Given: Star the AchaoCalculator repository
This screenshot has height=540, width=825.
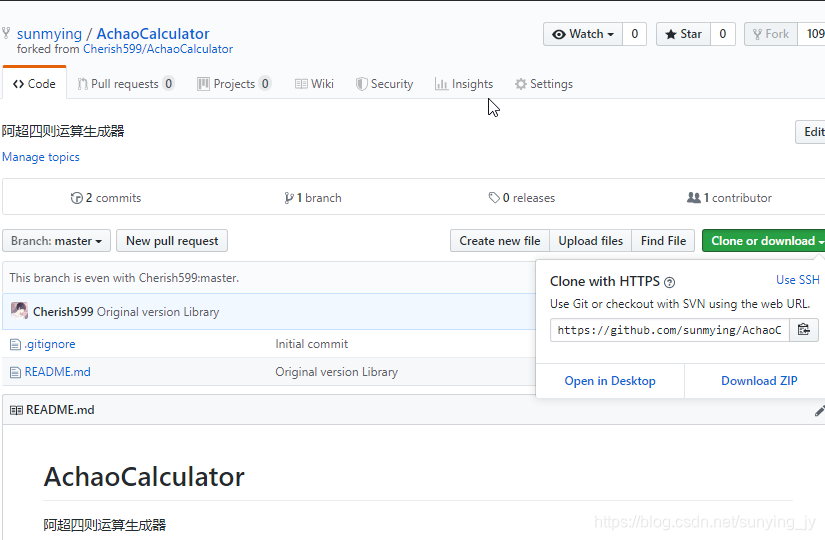Looking at the screenshot, I should pyautogui.click(x=683, y=34).
